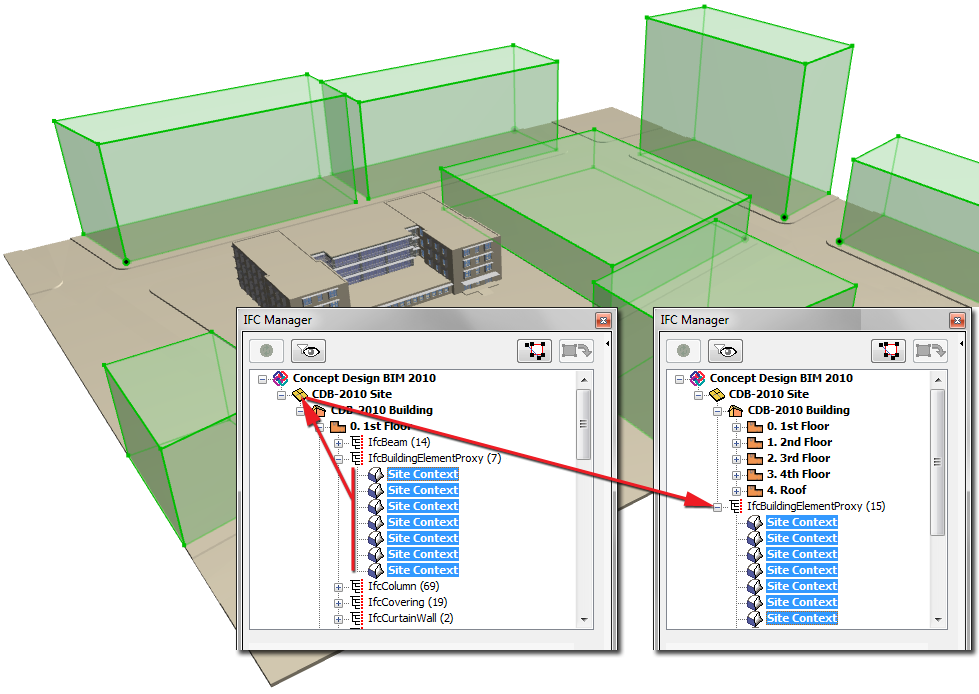The width and height of the screenshot is (979, 694).
Task: Select IfcCovering (19) label
Action: [x=408, y=603]
